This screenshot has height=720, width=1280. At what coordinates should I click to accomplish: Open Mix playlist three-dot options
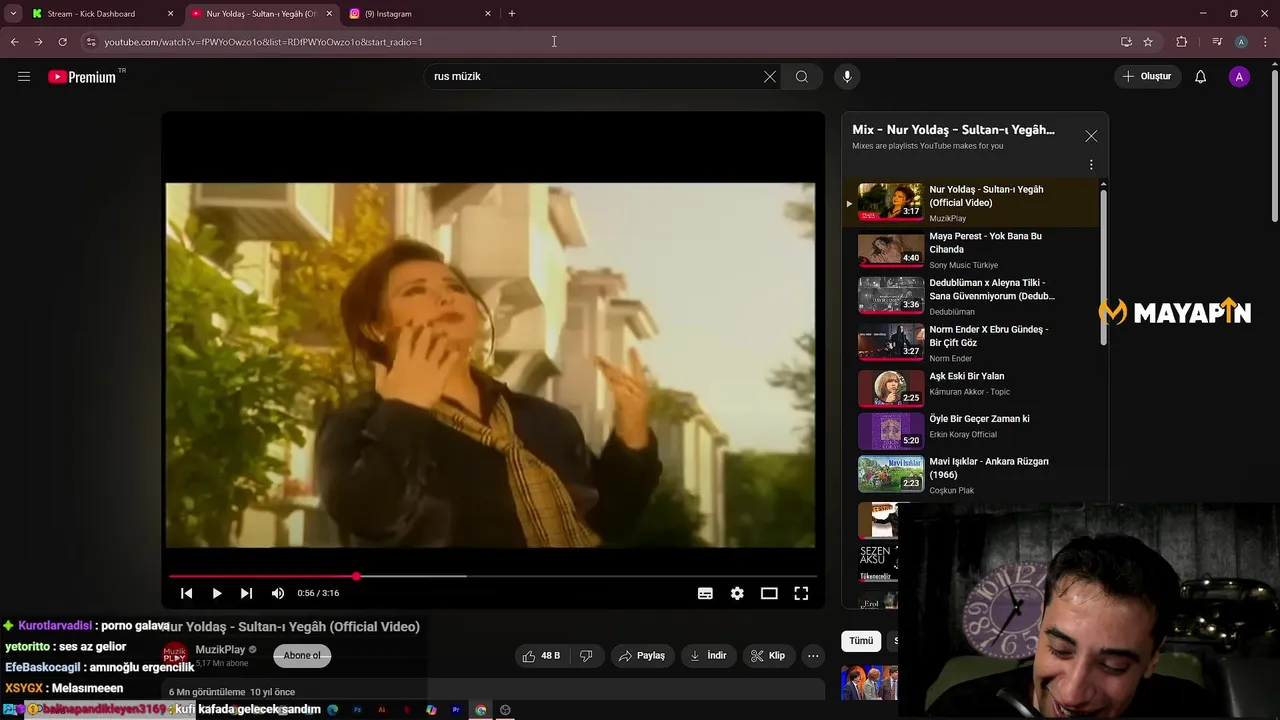click(x=1091, y=165)
